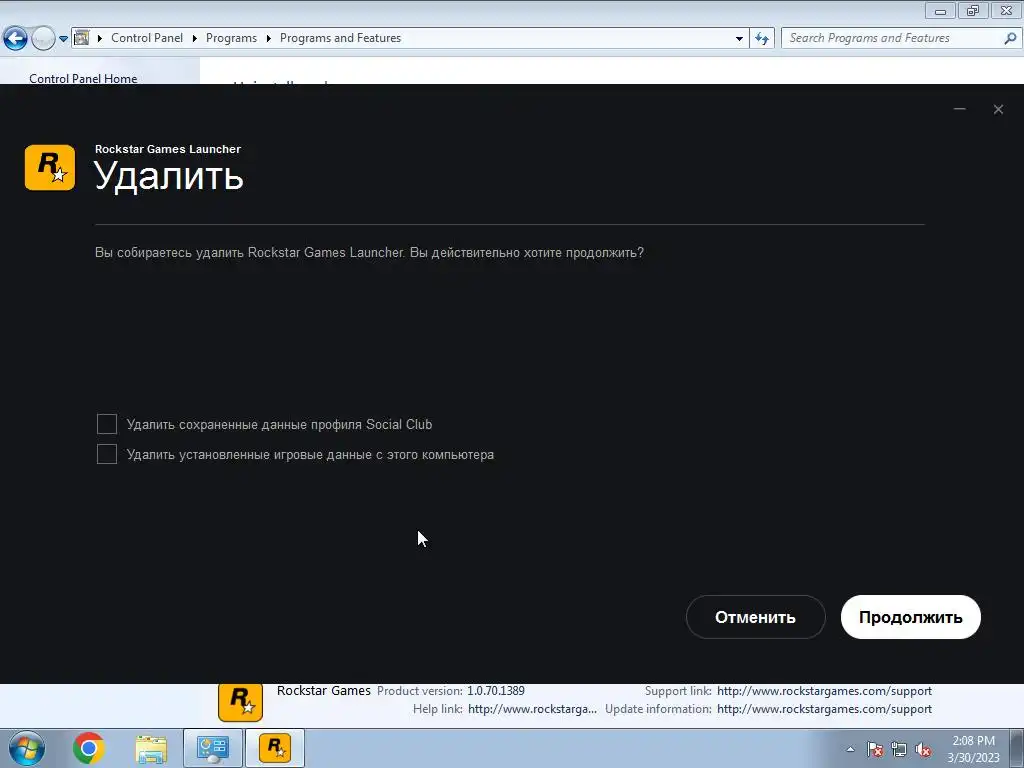
Task: Expand the root chevron before Control Panel breadcrumb
Action: pos(100,39)
